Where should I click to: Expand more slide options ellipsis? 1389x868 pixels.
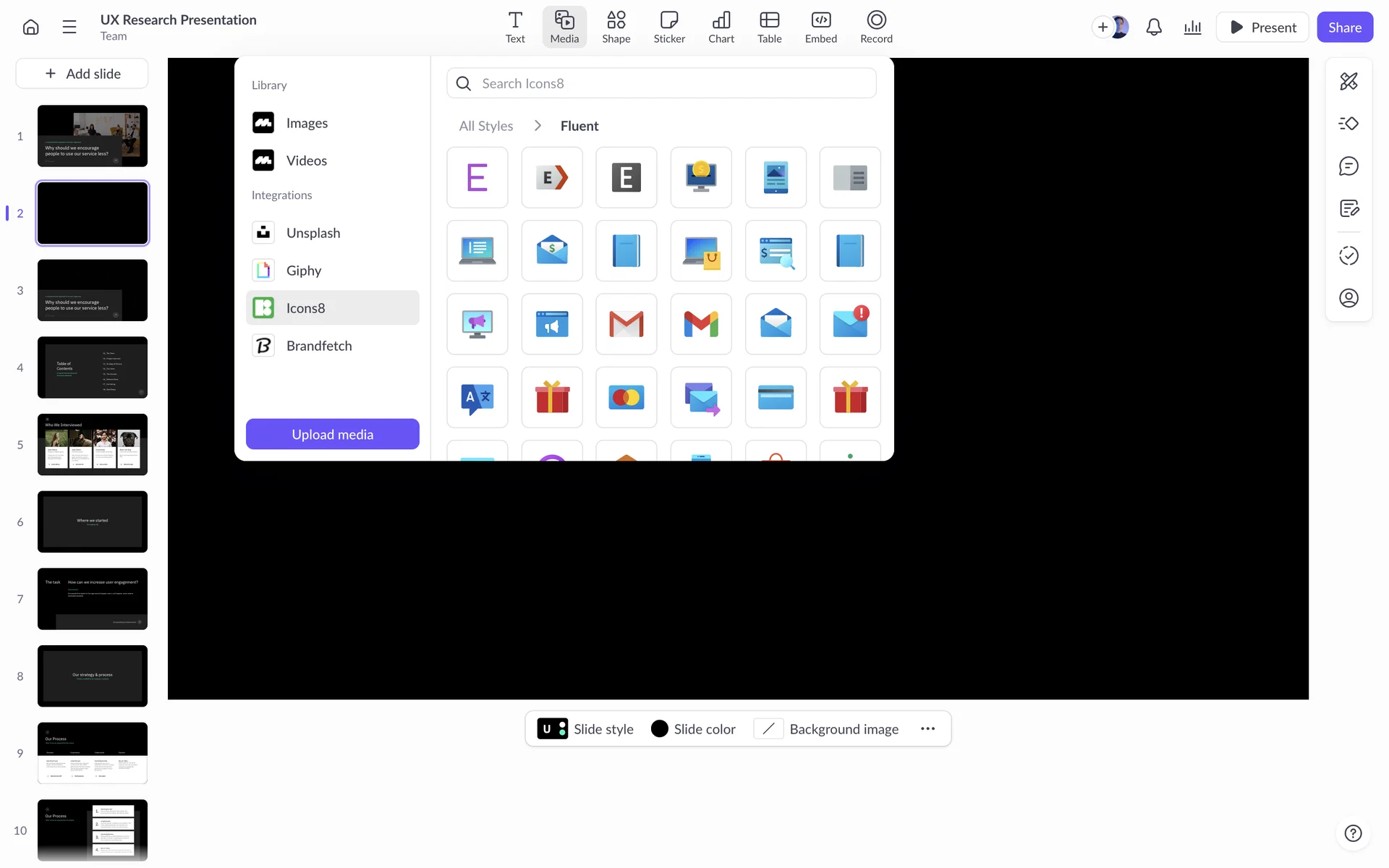coord(927,729)
